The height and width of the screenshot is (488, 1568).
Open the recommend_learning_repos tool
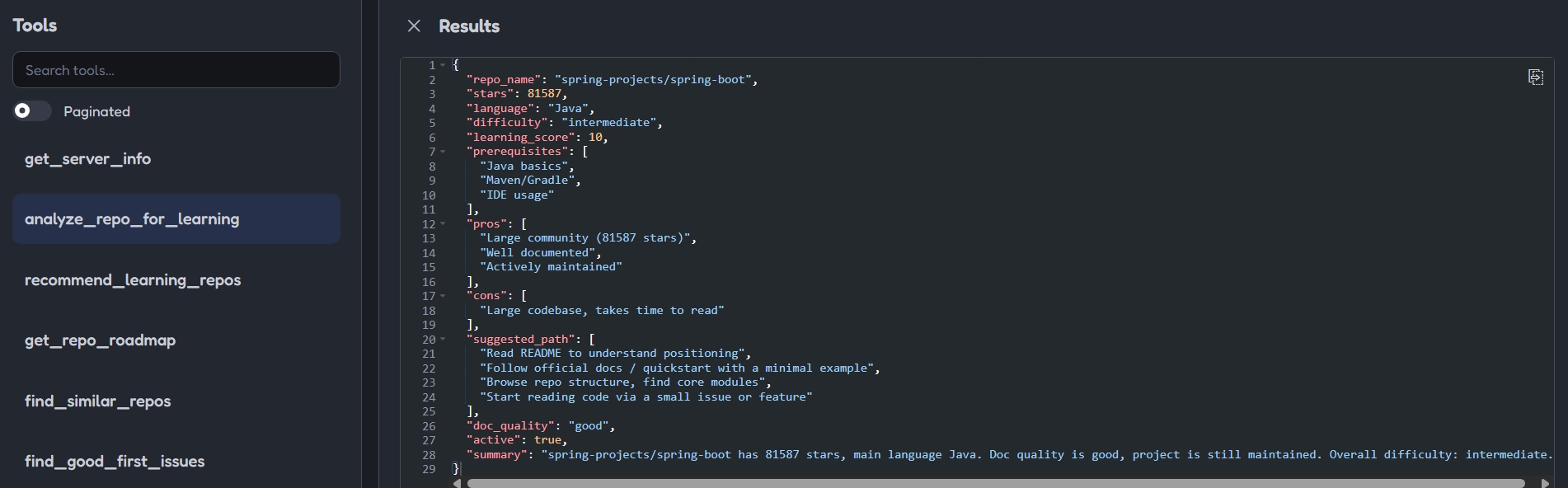(x=176, y=280)
